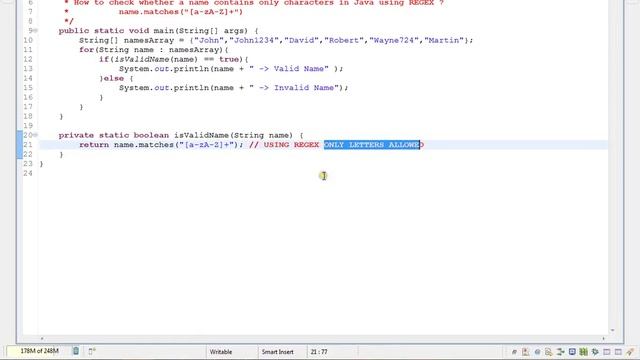Open the green bars fast-view icon
This screenshot has width=640, height=360.
[x=584, y=351]
